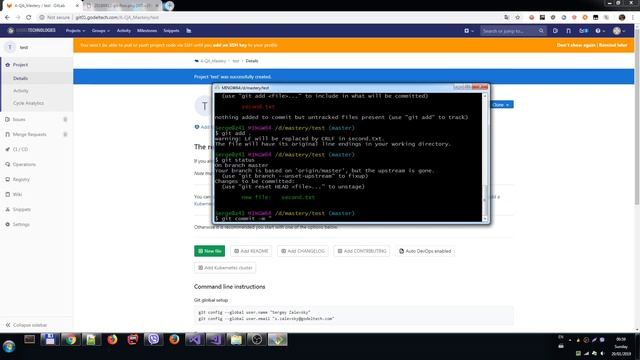Screen dimensions: 640x360
Task: Click Add Kubernetes cluster button
Action: 225,268
